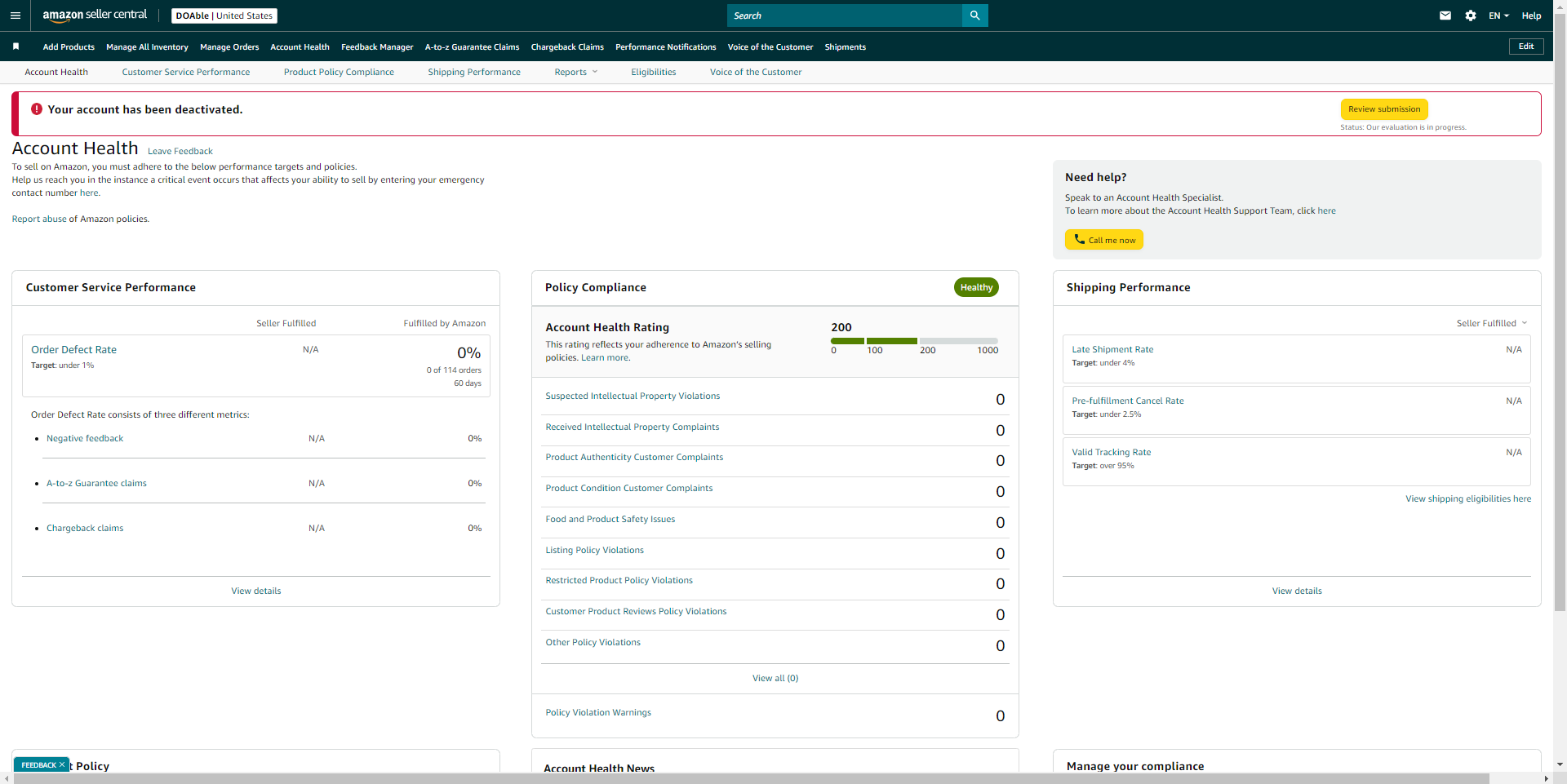Open the messages envelope icon

1445,16
